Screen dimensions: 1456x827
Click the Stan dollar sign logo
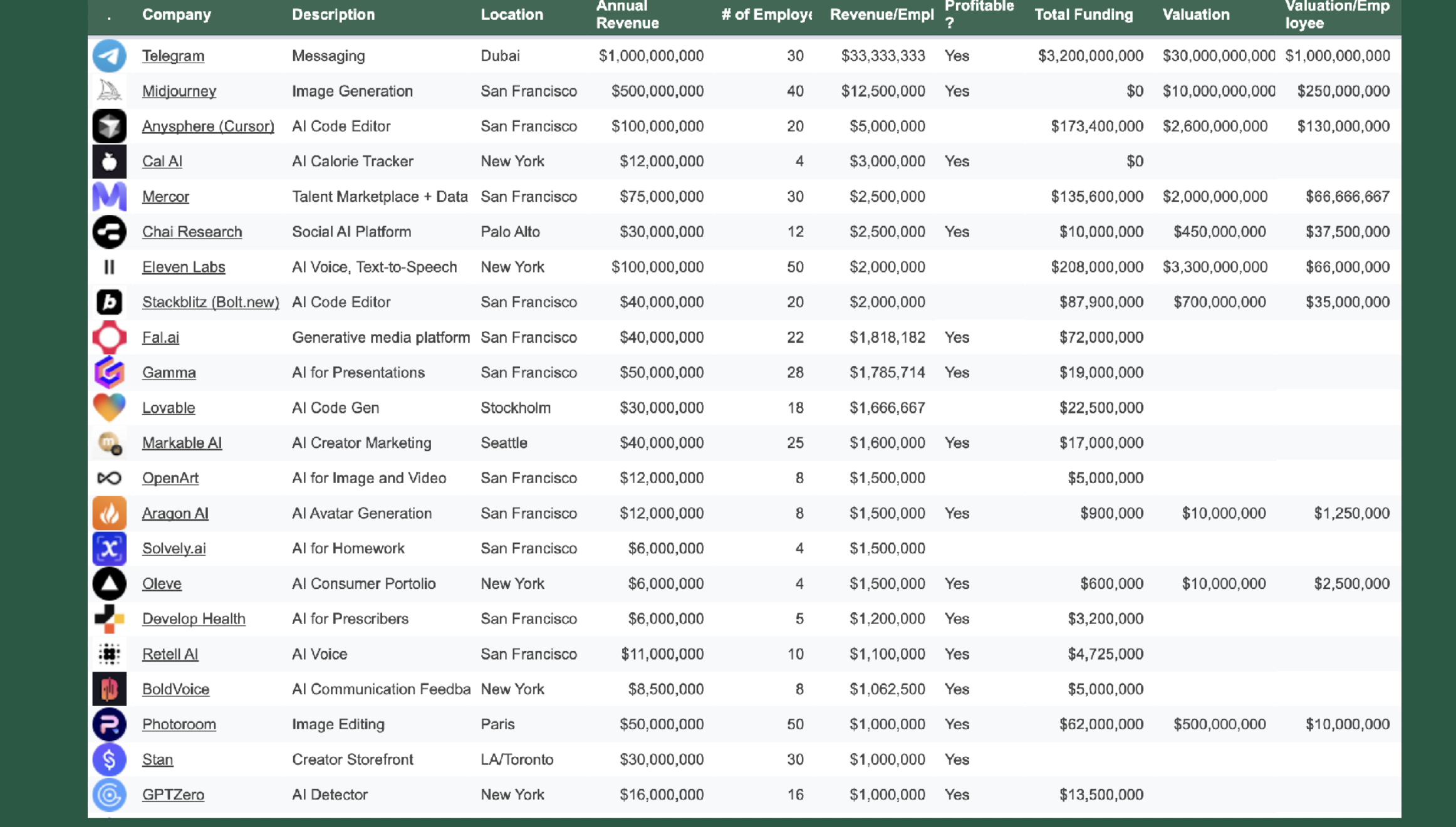click(x=109, y=759)
